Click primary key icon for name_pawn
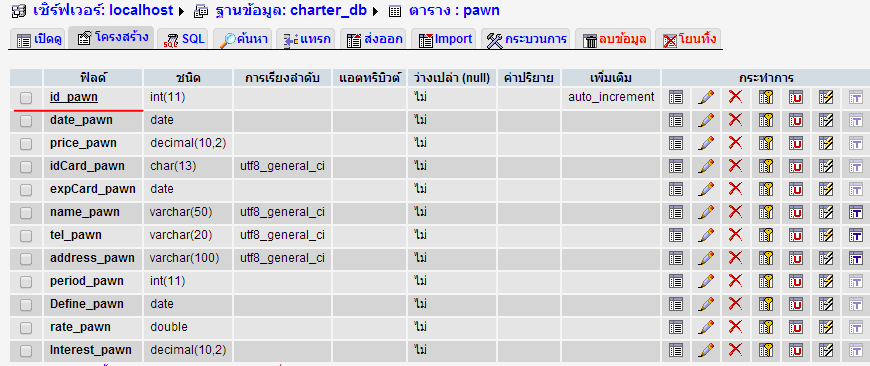The height and width of the screenshot is (366, 870). click(766, 212)
